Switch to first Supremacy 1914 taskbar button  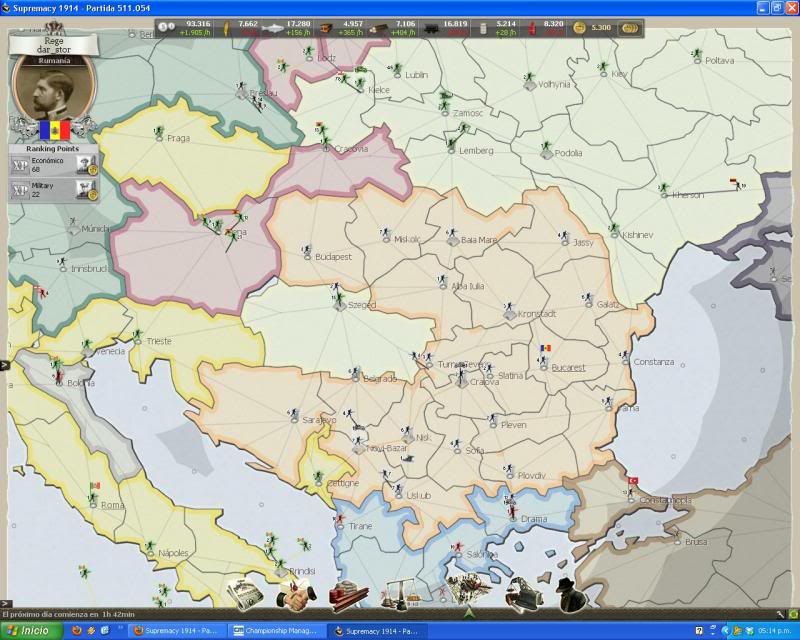(176, 631)
